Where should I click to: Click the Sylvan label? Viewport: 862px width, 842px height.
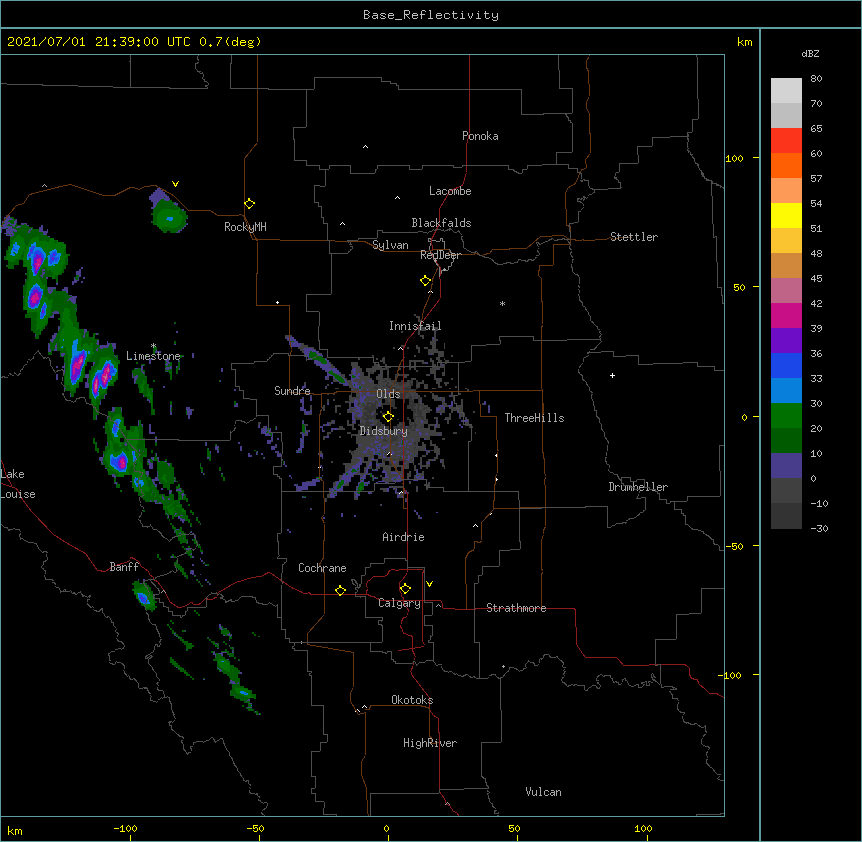click(x=390, y=245)
